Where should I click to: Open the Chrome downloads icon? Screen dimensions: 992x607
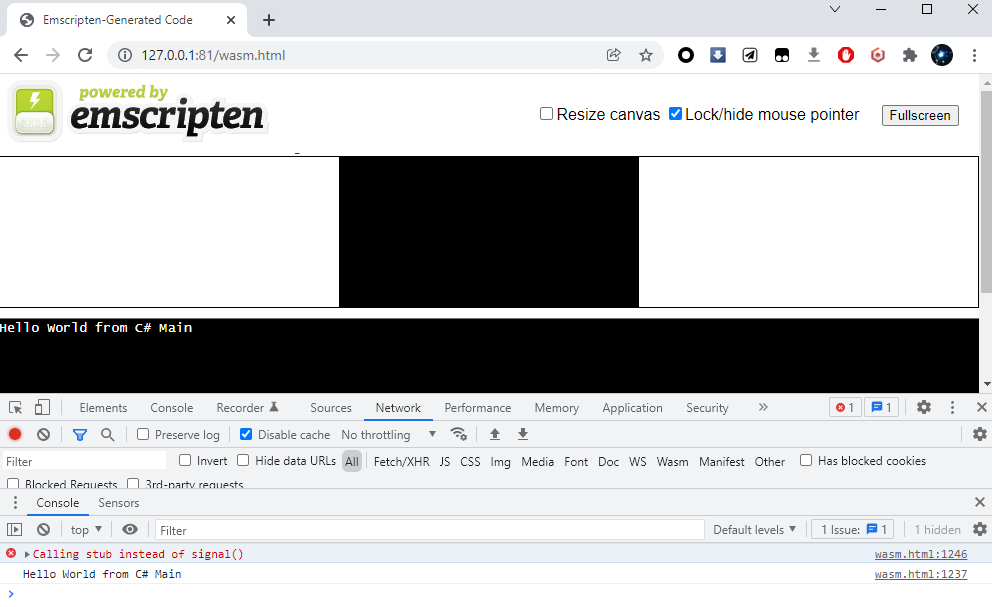(814, 55)
